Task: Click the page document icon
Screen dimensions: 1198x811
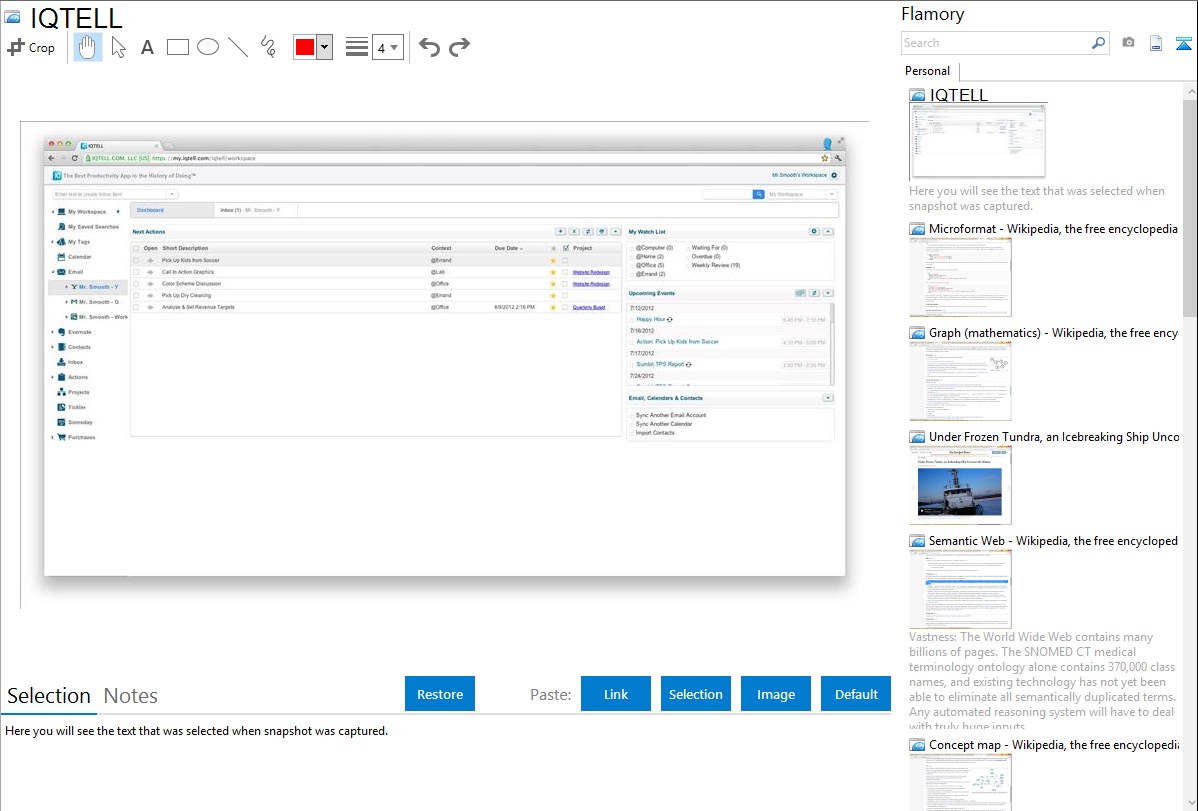Action: click(x=1156, y=43)
